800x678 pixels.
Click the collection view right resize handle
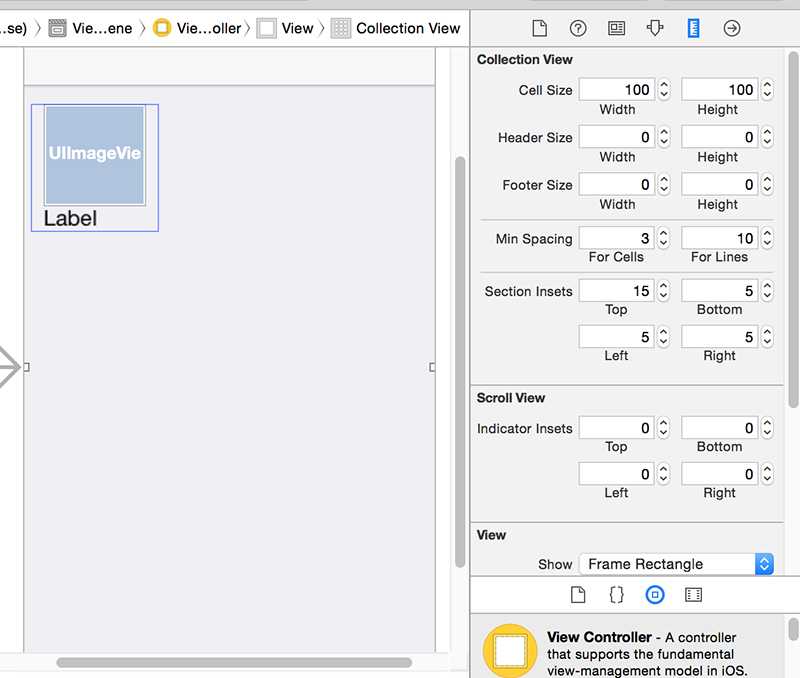(x=432, y=367)
